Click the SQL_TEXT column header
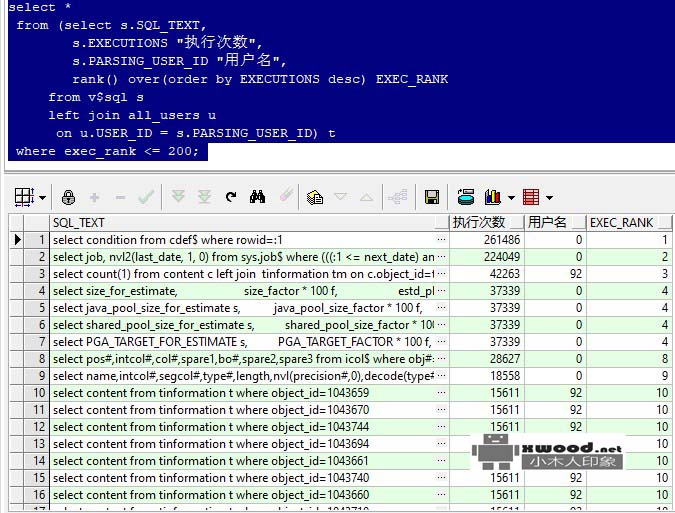675x513 pixels. click(x=249, y=223)
